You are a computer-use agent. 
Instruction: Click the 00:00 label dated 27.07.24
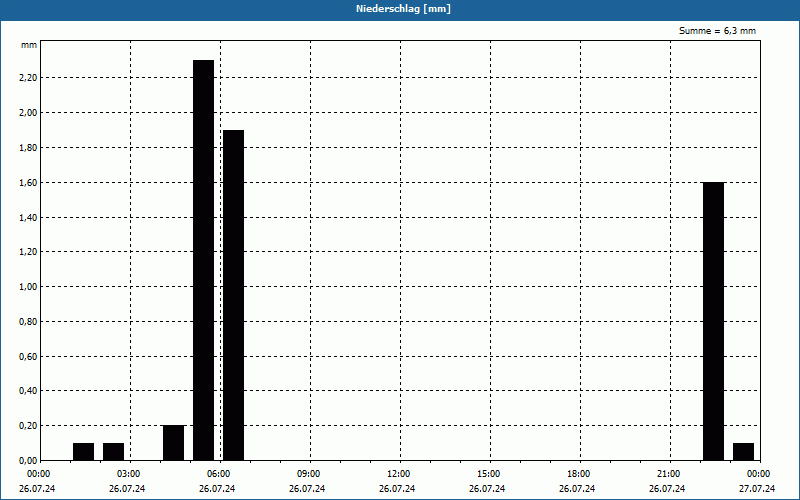[759, 474]
